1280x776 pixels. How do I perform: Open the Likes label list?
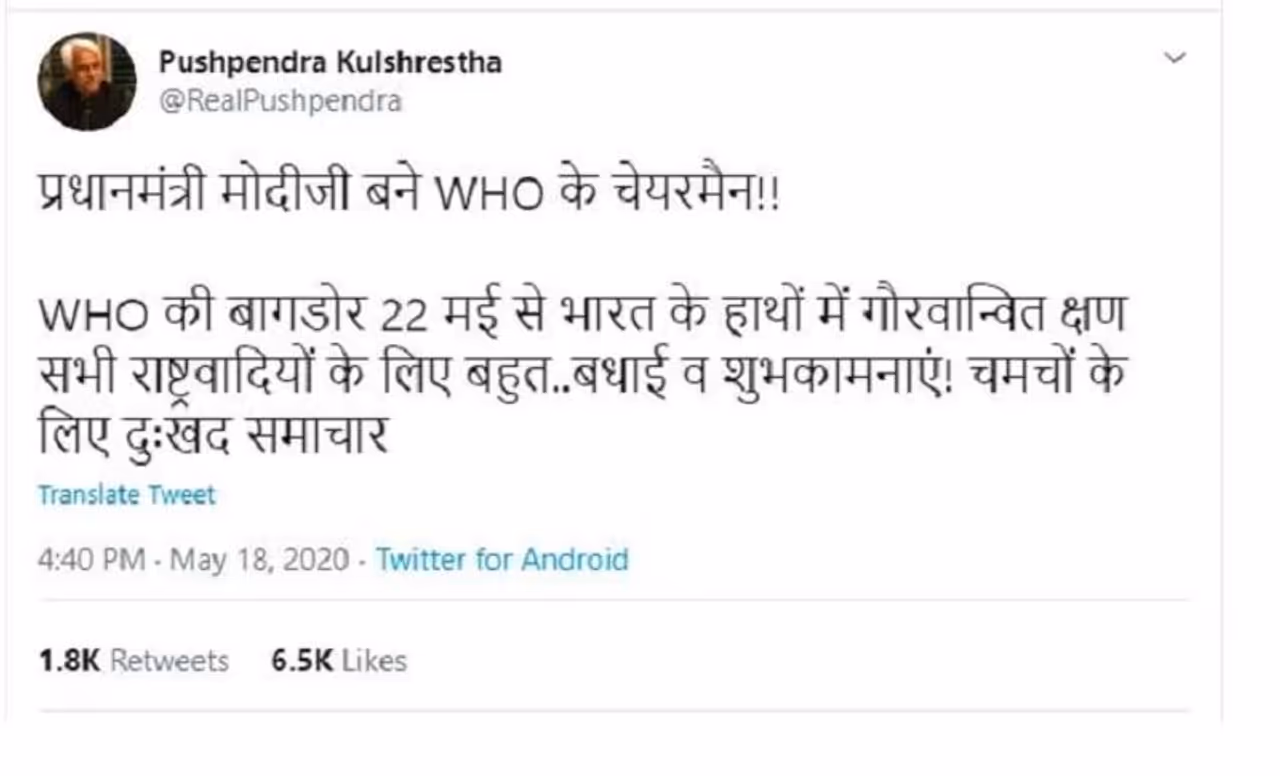tap(372, 661)
